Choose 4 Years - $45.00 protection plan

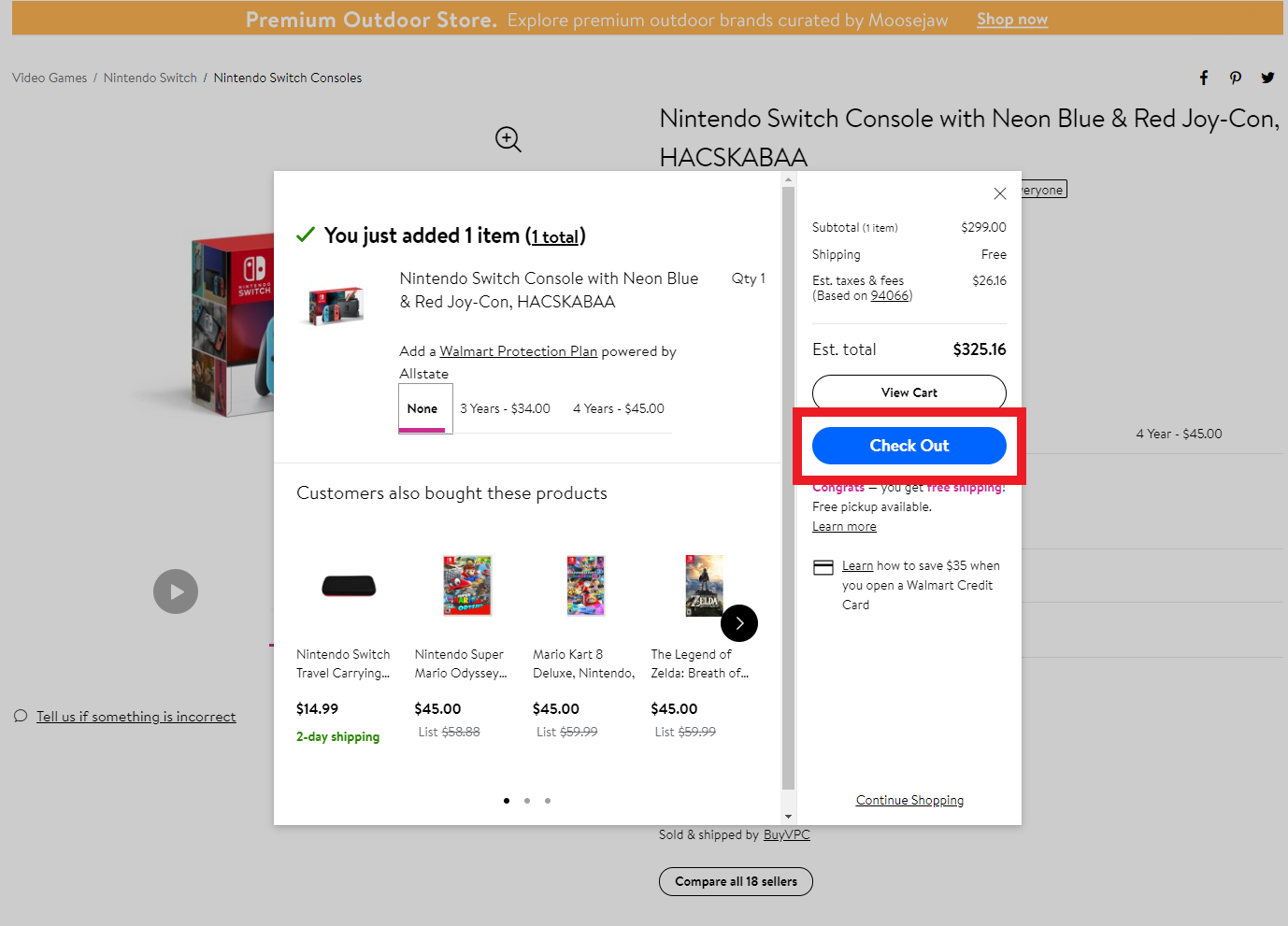[x=618, y=408]
